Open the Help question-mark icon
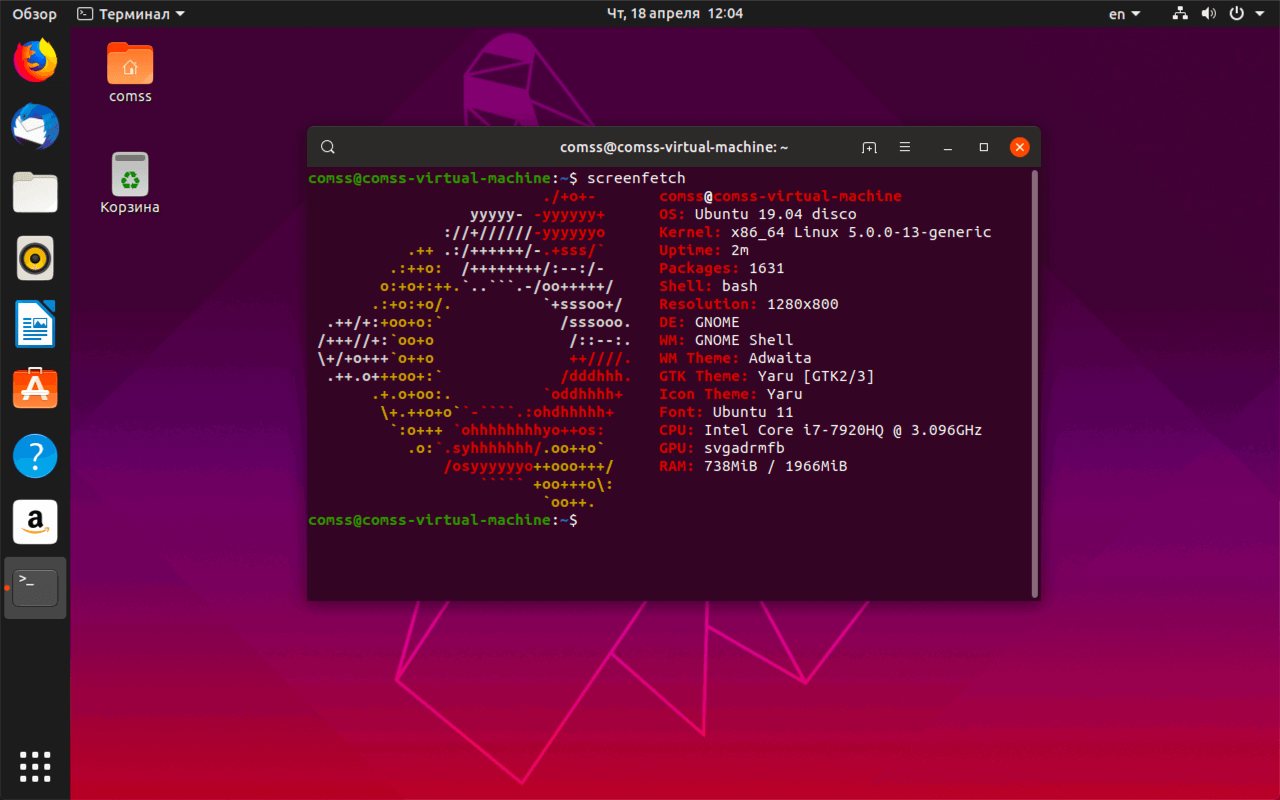The image size is (1280, 800). (x=35, y=456)
